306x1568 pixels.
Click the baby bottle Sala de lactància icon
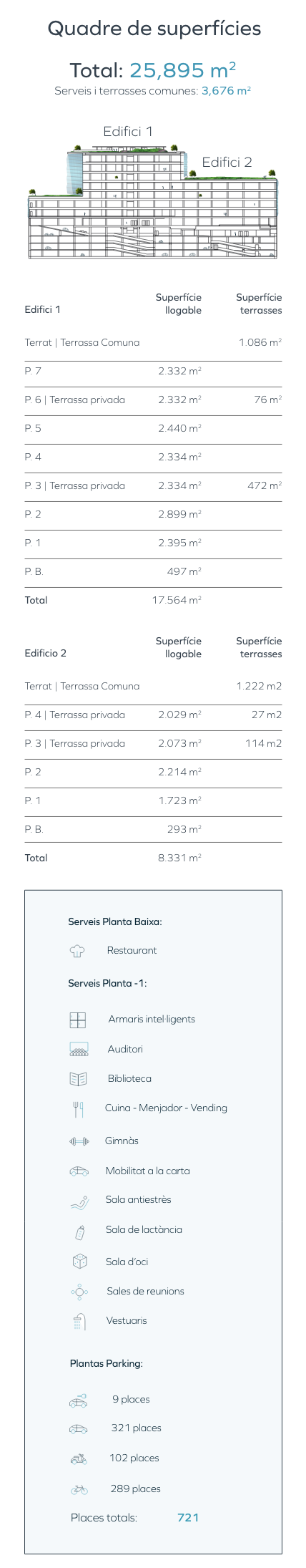79,1231
